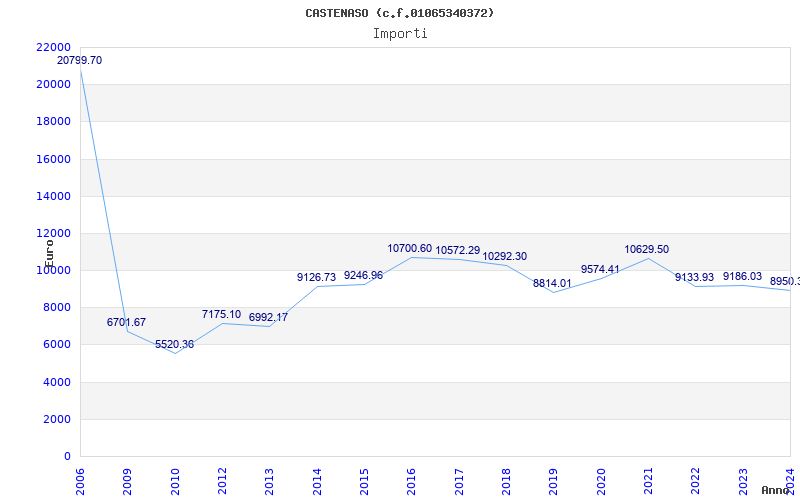The image size is (800, 500).
Task: Click x-axis year 2013
Action: click(269, 481)
